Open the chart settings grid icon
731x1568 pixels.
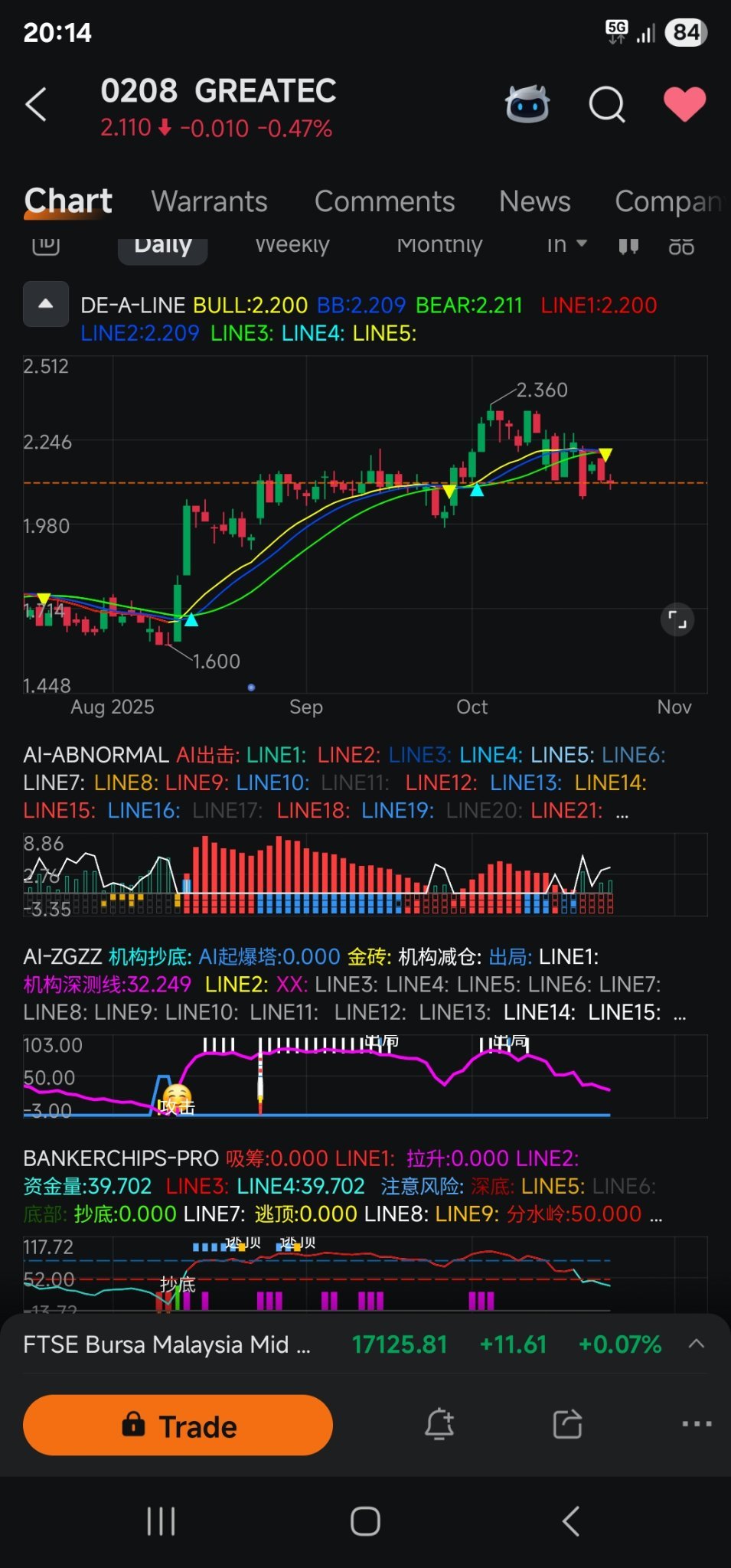tap(680, 246)
